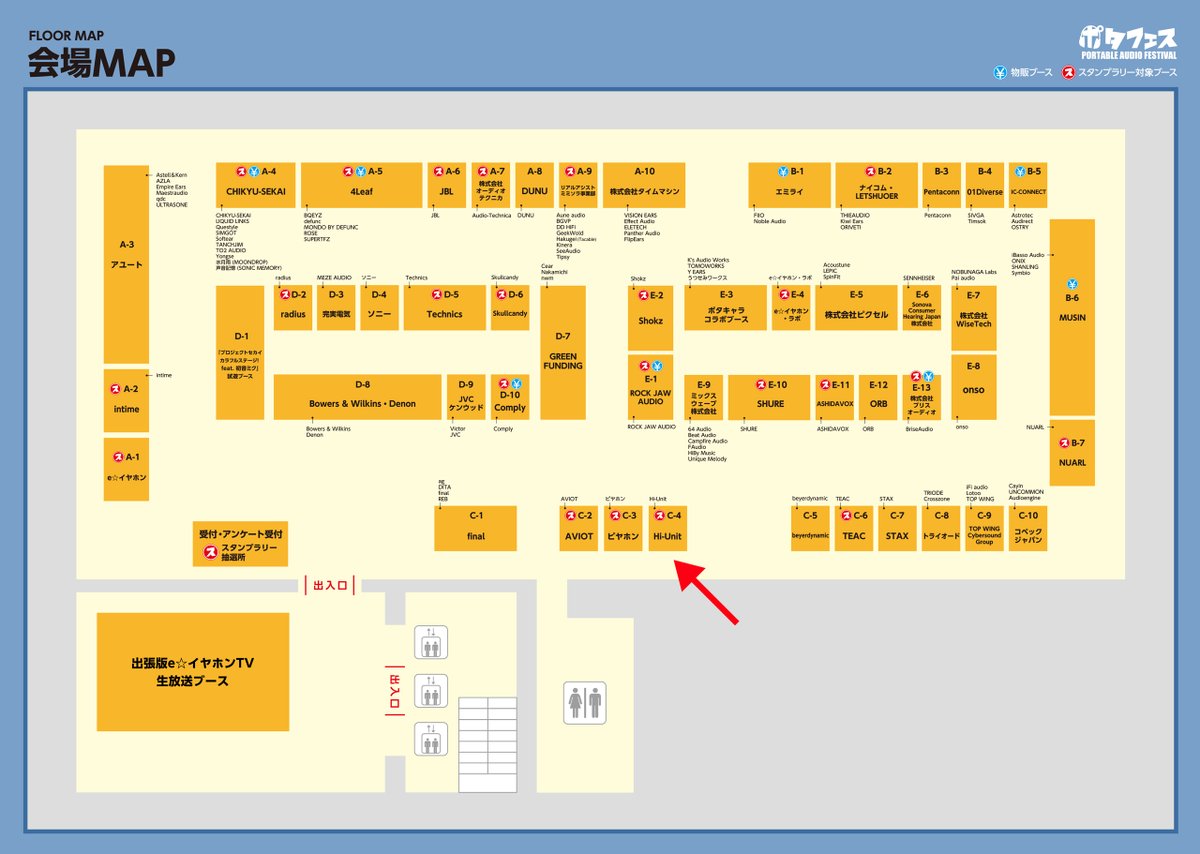Click the 会場MAP title text

pyautogui.click(x=101, y=62)
